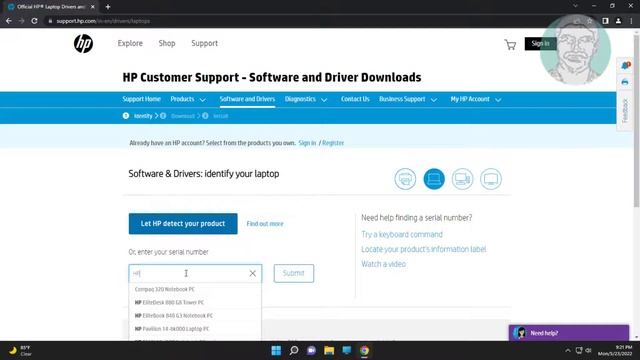Open the Explore menu
Viewport: 640px width, 360px height.
pyautogui.click(x=130, y=43)
